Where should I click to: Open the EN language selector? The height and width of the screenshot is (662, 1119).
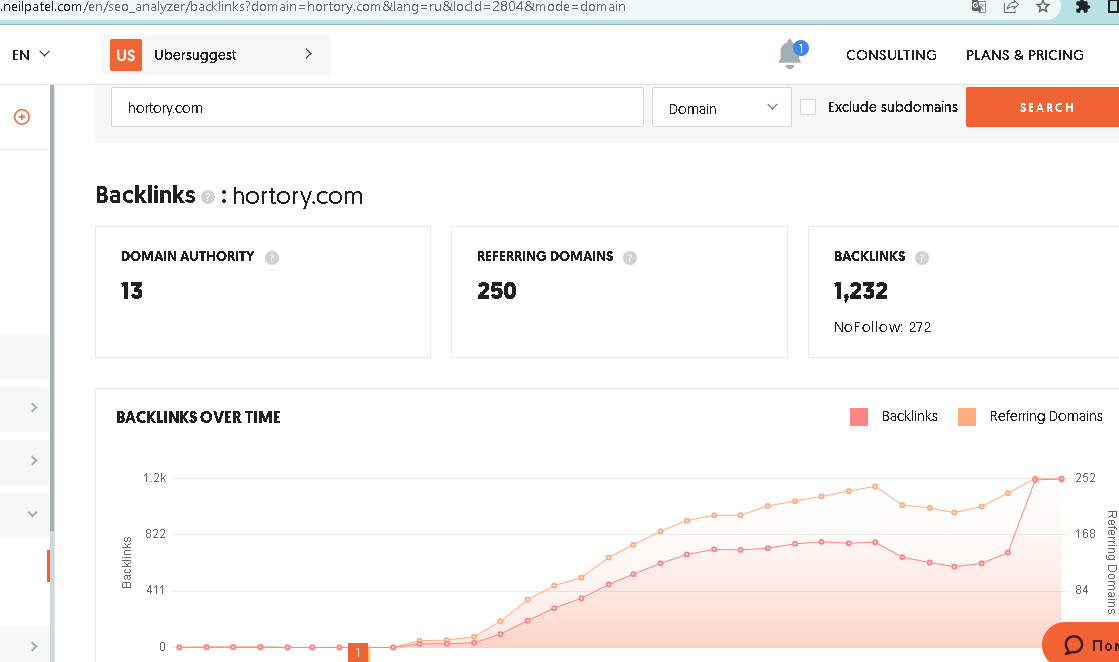(31, 55)
